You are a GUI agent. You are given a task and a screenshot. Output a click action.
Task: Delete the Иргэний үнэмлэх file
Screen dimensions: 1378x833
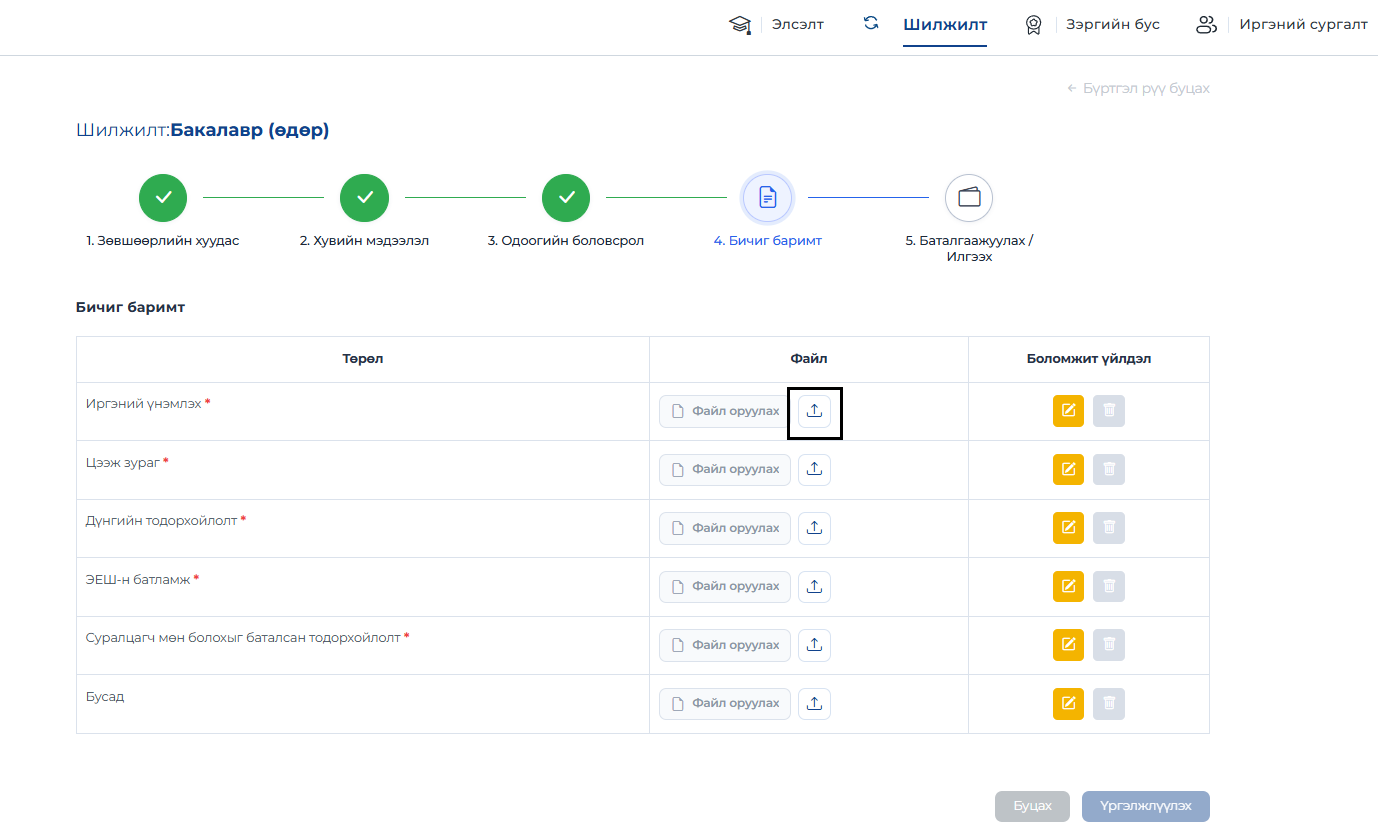(x=1109, y=411)
